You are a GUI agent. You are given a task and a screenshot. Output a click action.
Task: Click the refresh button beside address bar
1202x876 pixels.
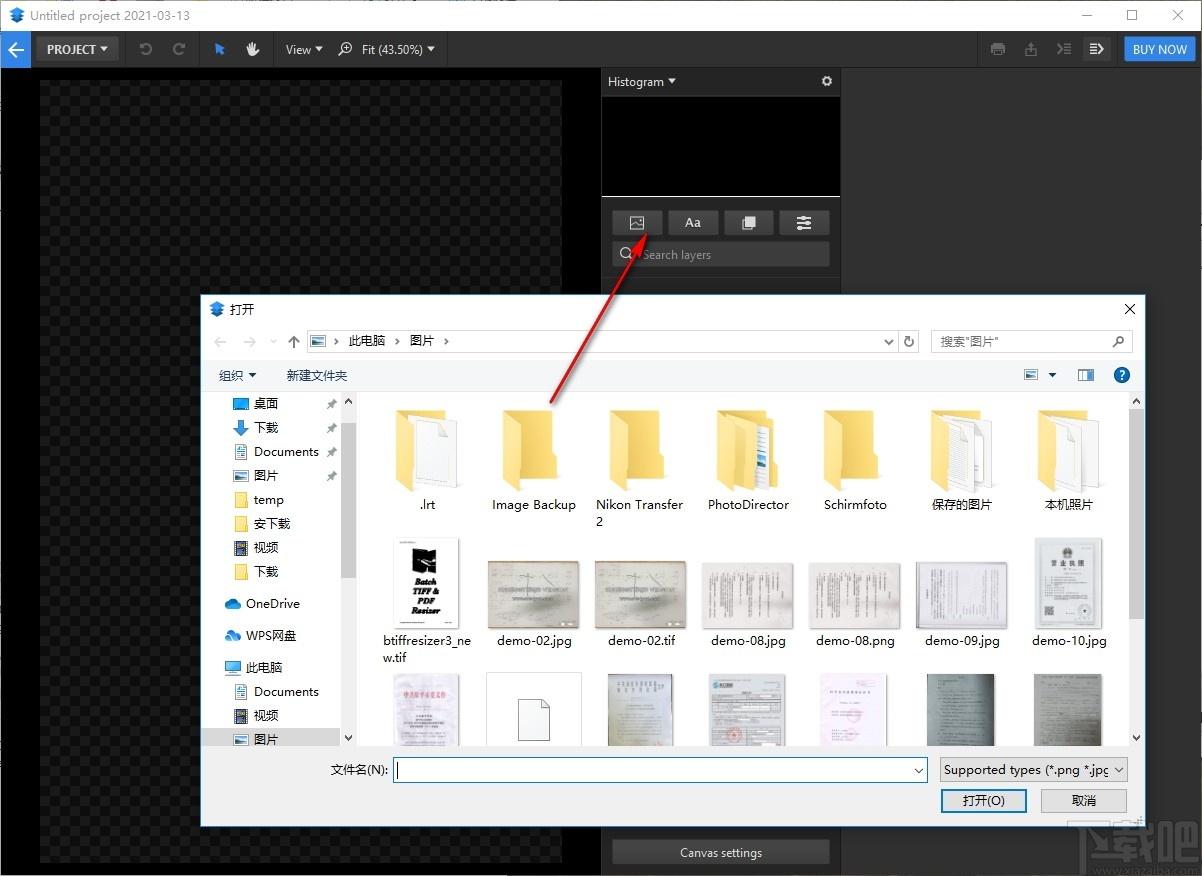[x=909, y=342]
